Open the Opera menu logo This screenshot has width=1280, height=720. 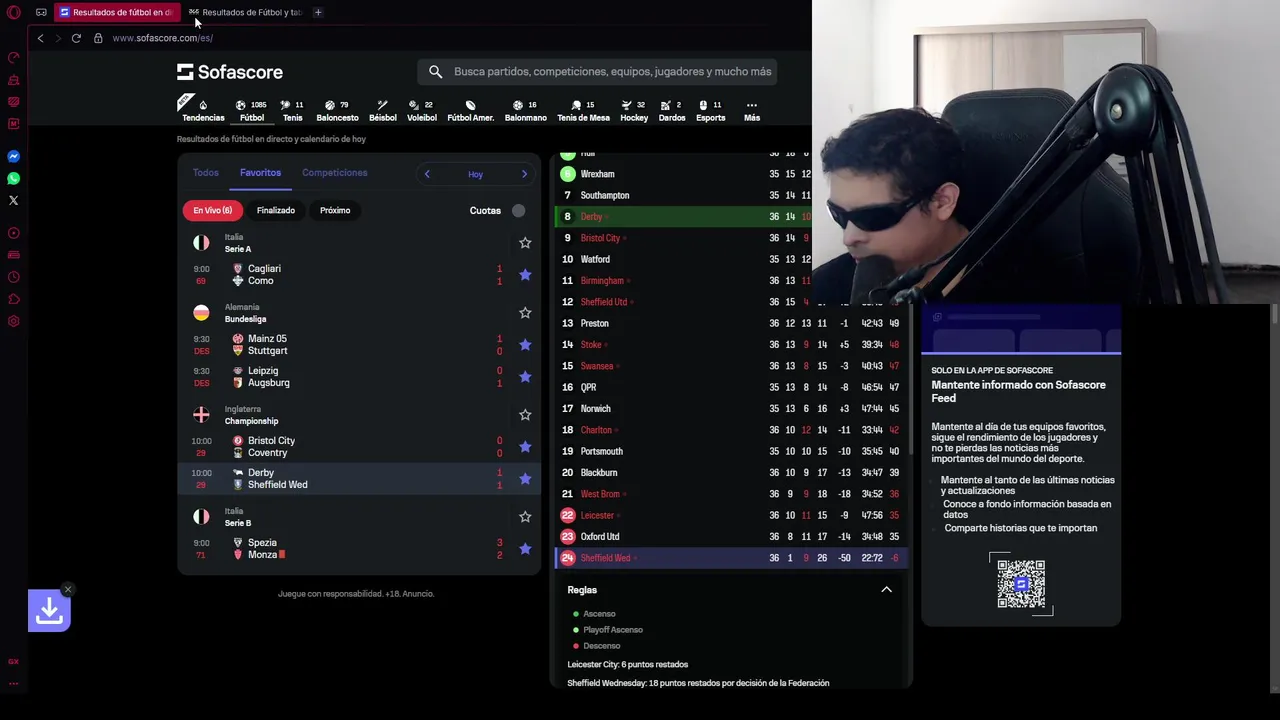tap(14, 12)
